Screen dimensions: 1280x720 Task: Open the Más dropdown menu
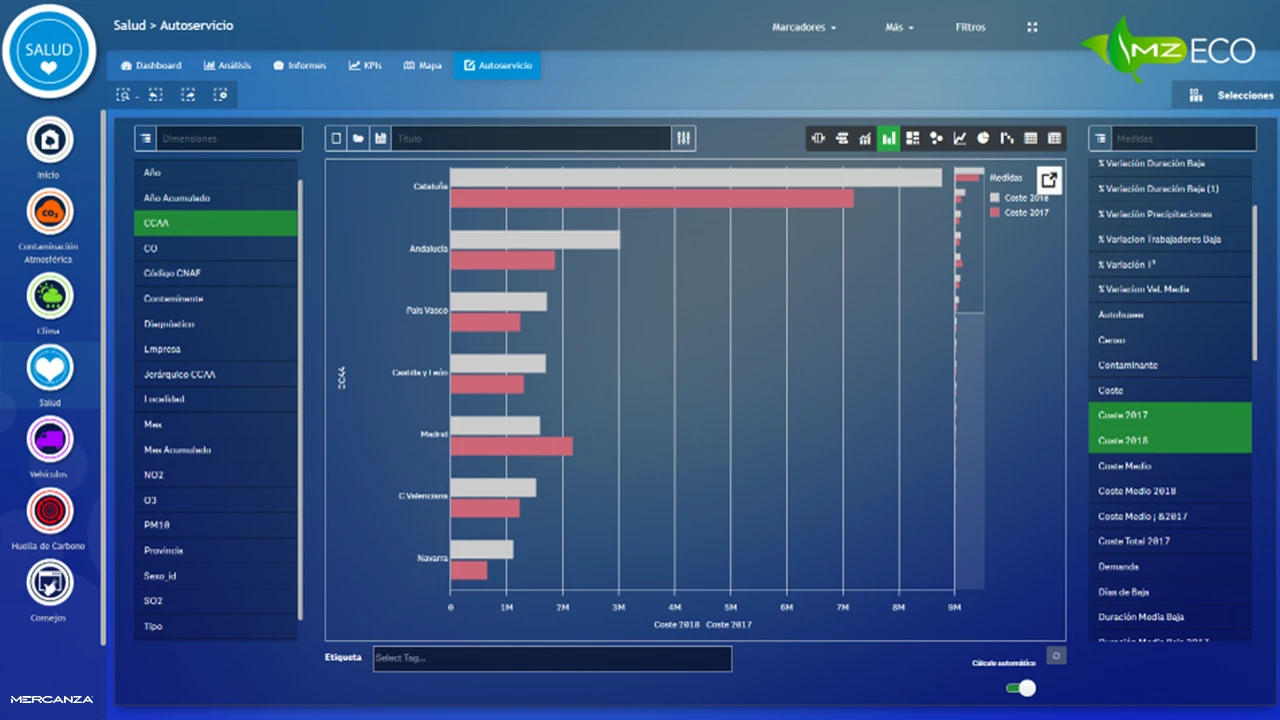899,27
